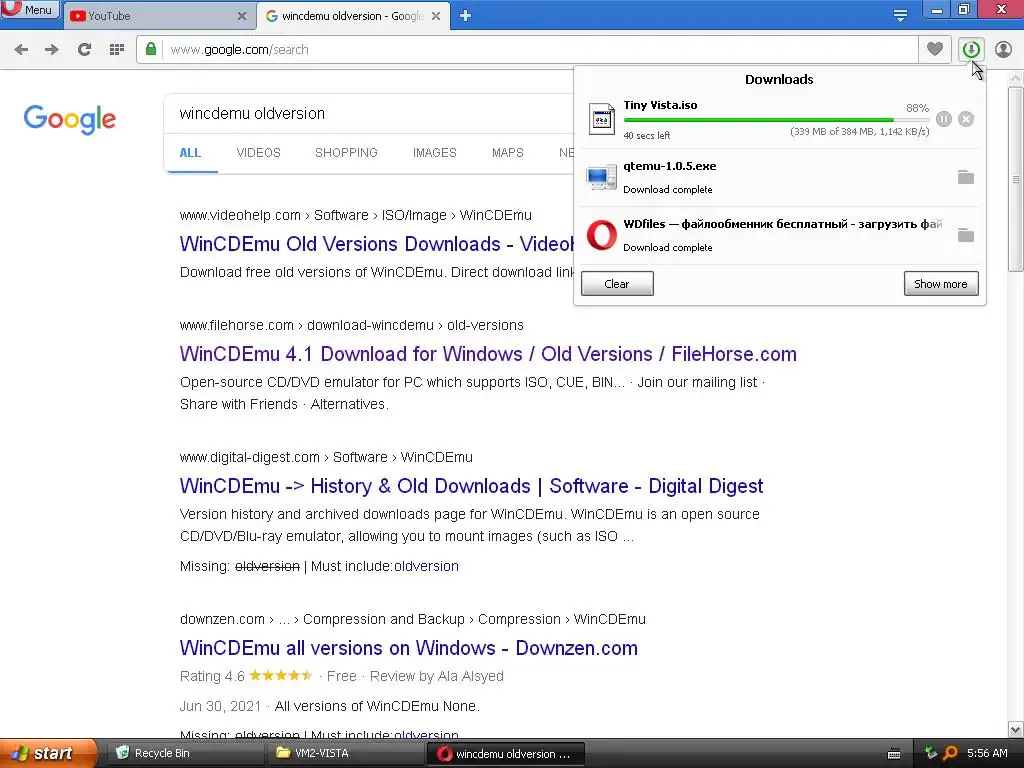The width and height of the screenshot is (1024, 768).
Task: Open WinCDEmu Old Versions Downloads VideoHelp link
Action: (x=377, y=244)
